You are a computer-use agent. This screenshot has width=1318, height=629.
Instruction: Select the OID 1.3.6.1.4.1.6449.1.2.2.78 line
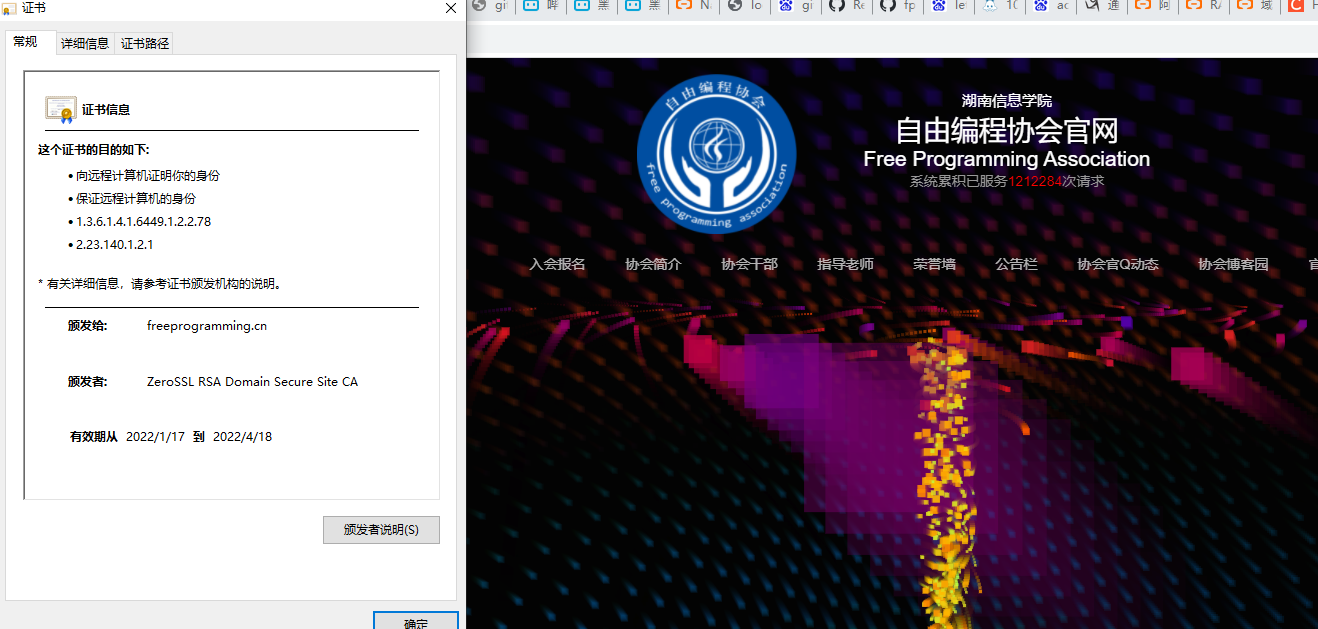(143, 222)
